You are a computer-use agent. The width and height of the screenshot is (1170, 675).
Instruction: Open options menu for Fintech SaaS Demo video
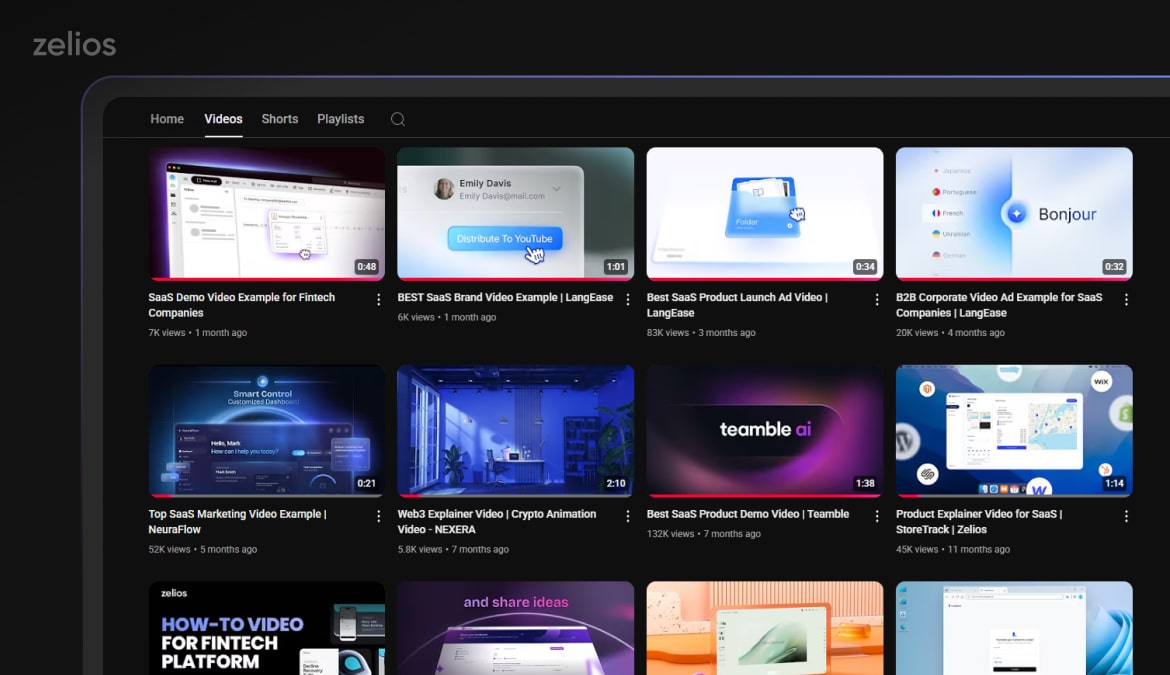tap(378, 299)
